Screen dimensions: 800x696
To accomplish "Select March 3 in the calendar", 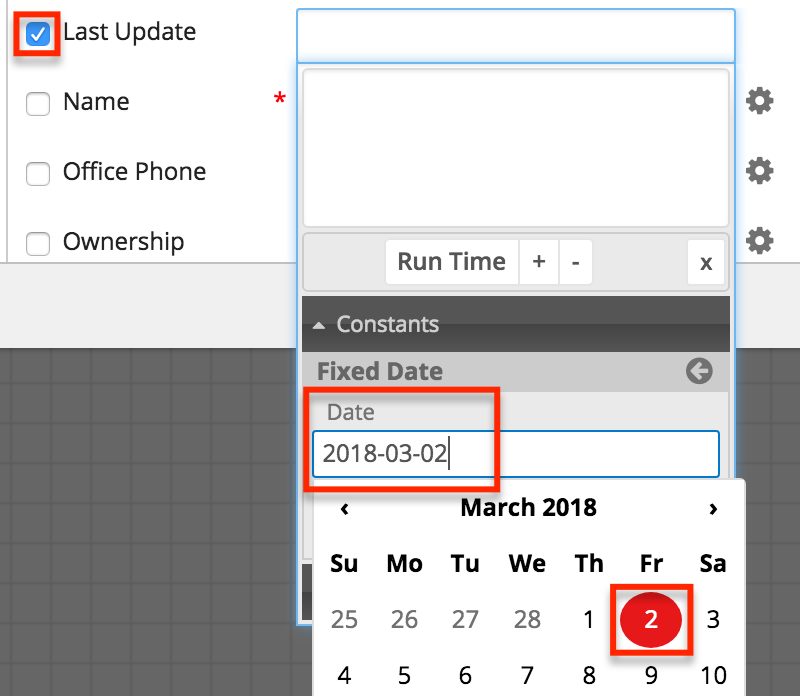I will (712, 619).
